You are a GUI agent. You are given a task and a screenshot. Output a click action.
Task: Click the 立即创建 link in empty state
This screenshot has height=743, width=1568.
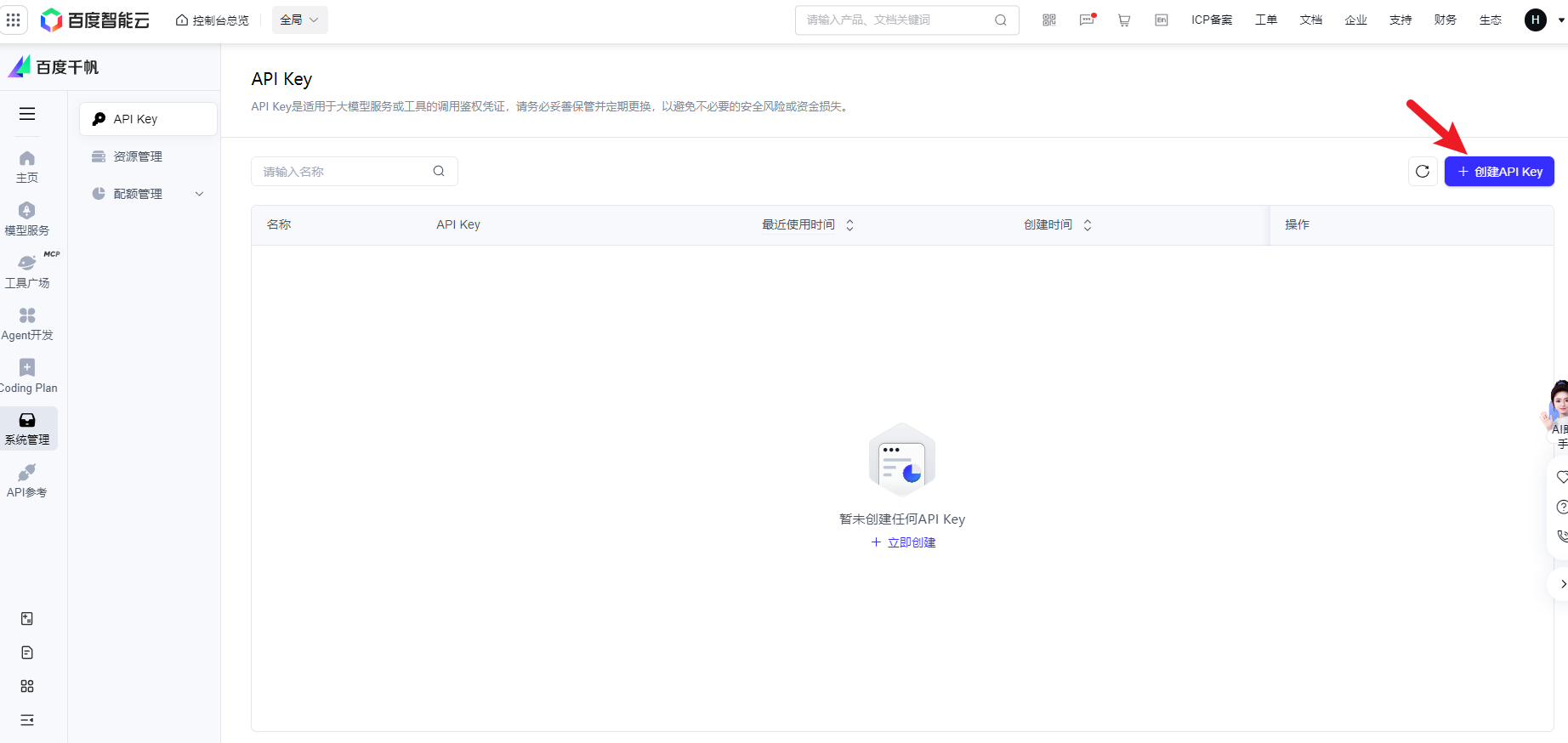point(903,542)
